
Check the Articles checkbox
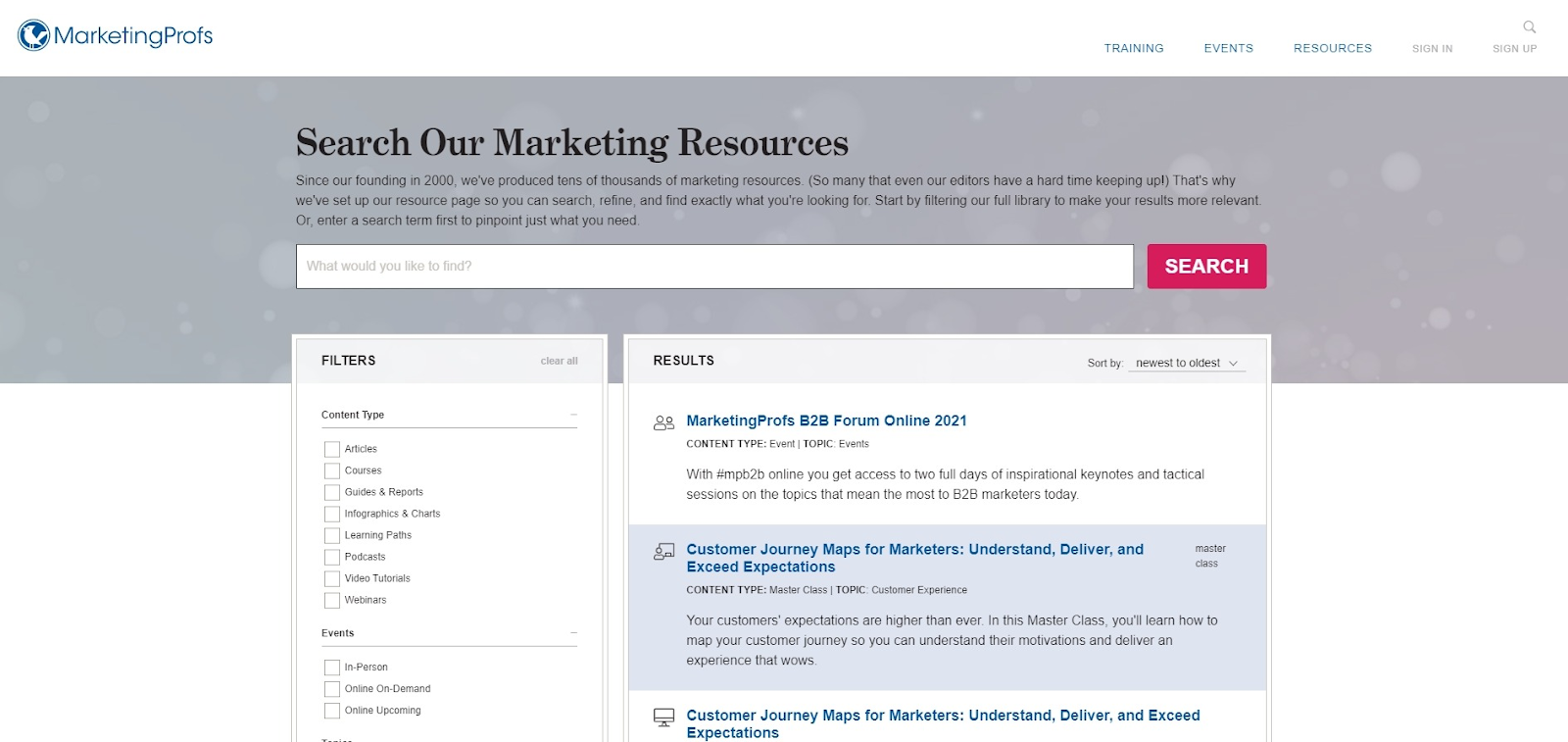[x=332, y=449]
